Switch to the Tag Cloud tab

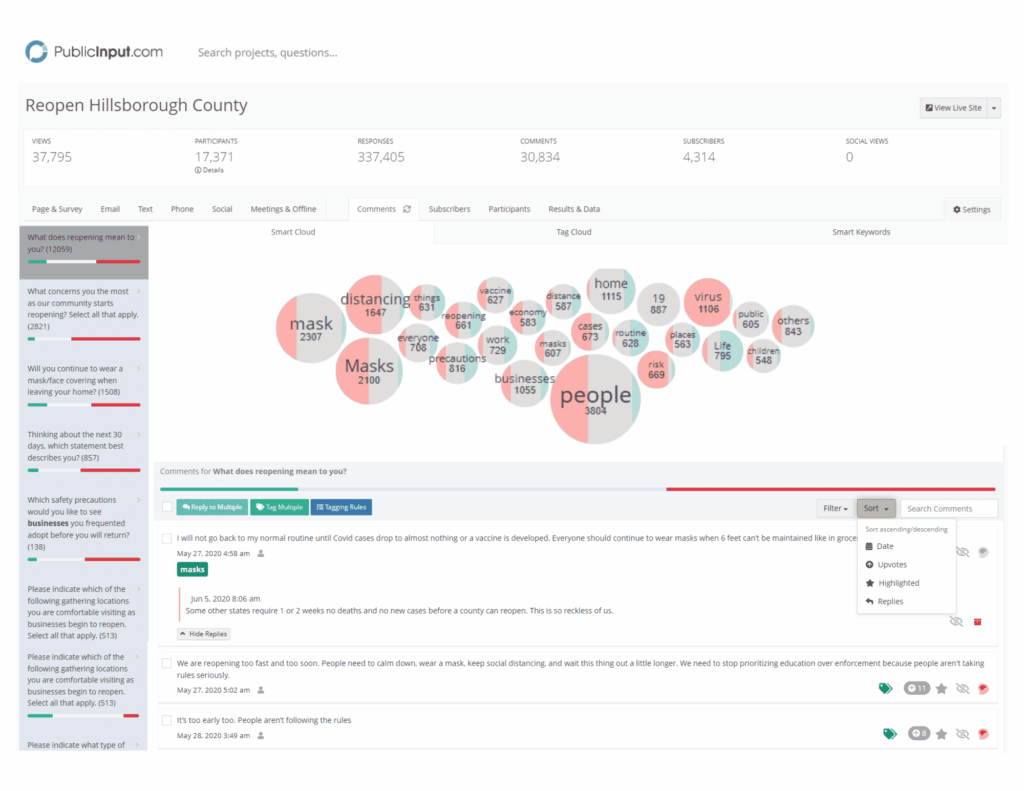573,232
